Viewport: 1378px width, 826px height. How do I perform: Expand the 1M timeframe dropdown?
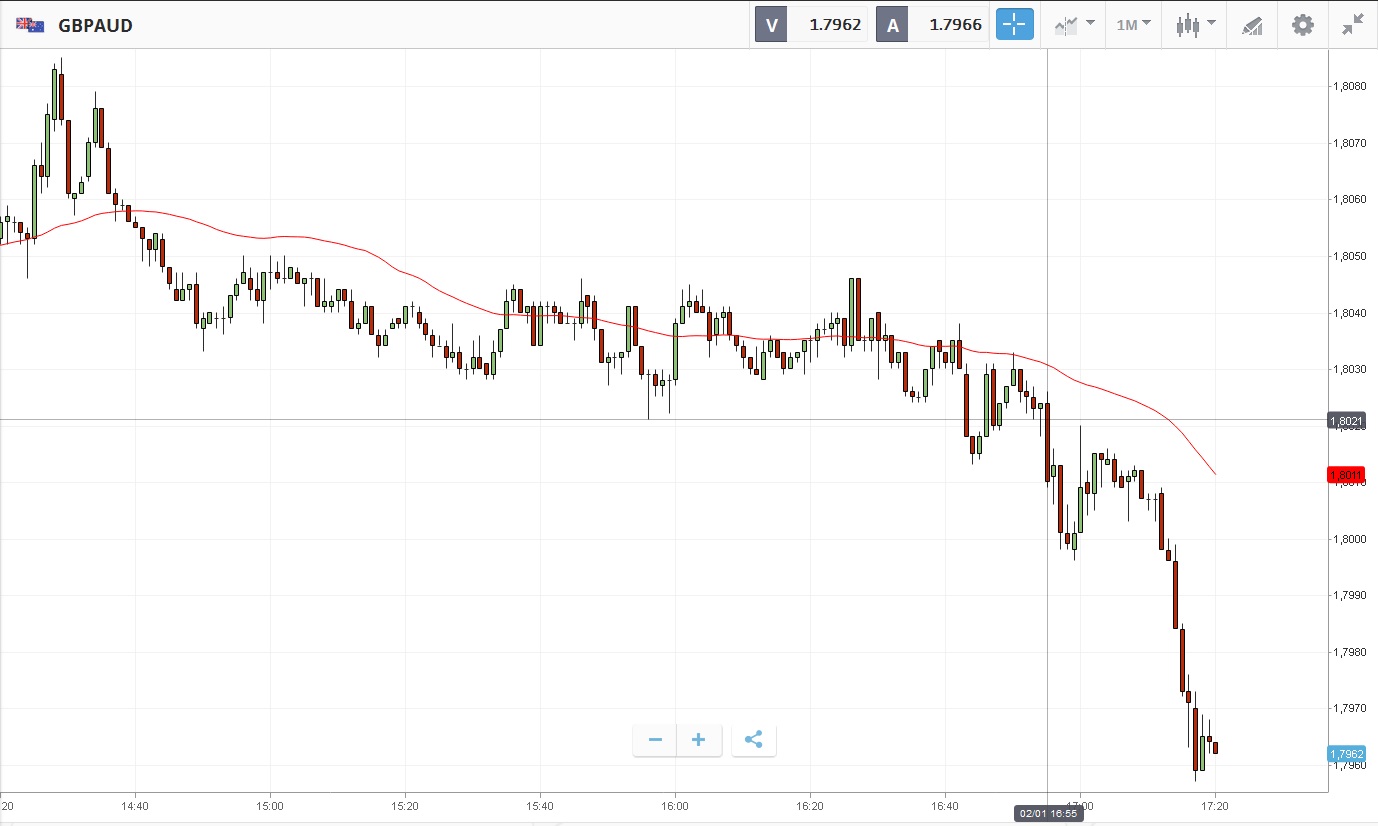coord(1133,25)
